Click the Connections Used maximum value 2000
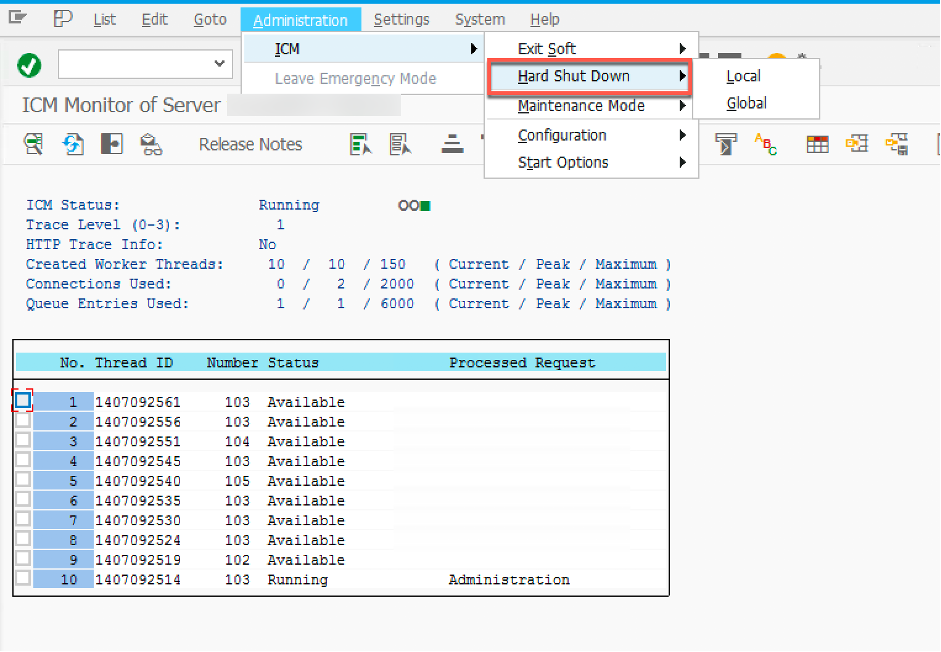941x652 pixels. [x=397, y=284]
